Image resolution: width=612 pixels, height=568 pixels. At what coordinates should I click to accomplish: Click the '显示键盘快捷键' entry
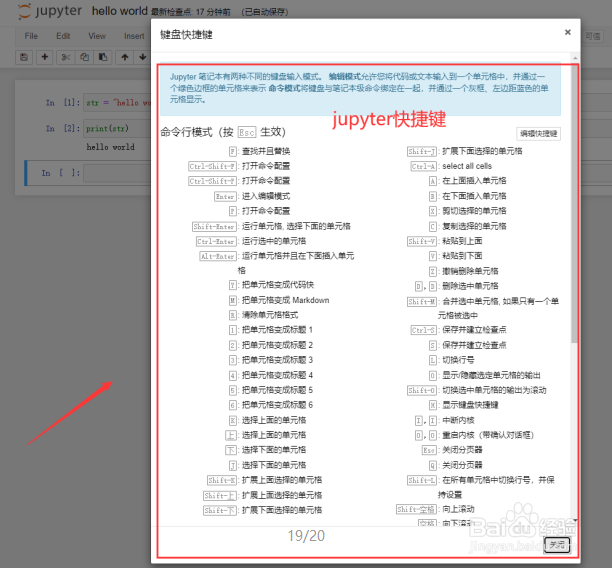(464, 405)
